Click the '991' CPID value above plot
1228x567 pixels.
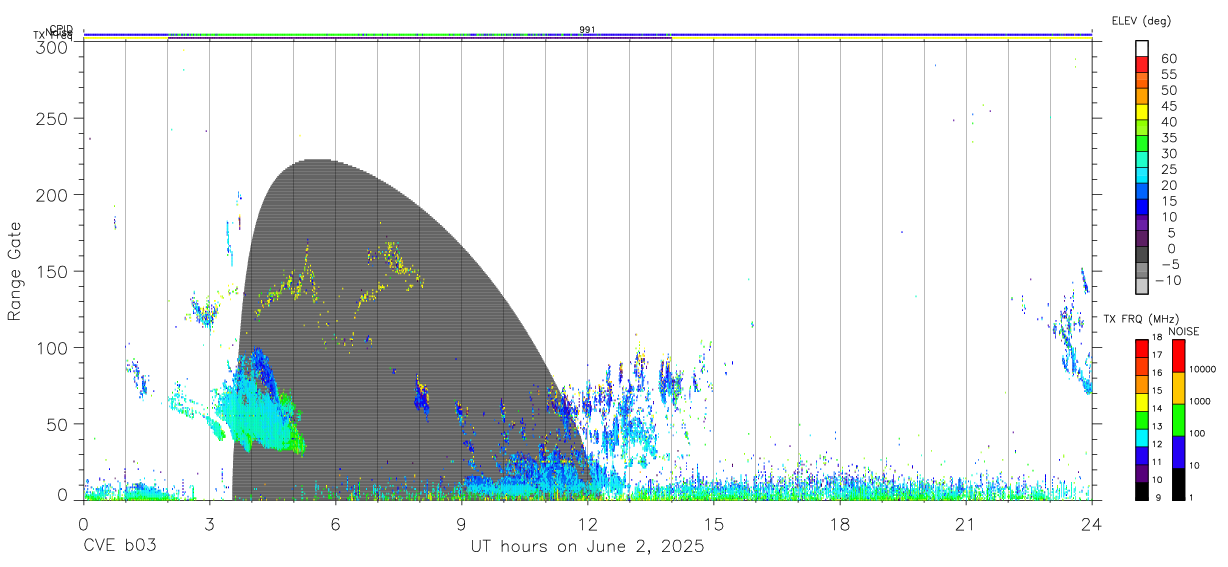click(588, 30)
